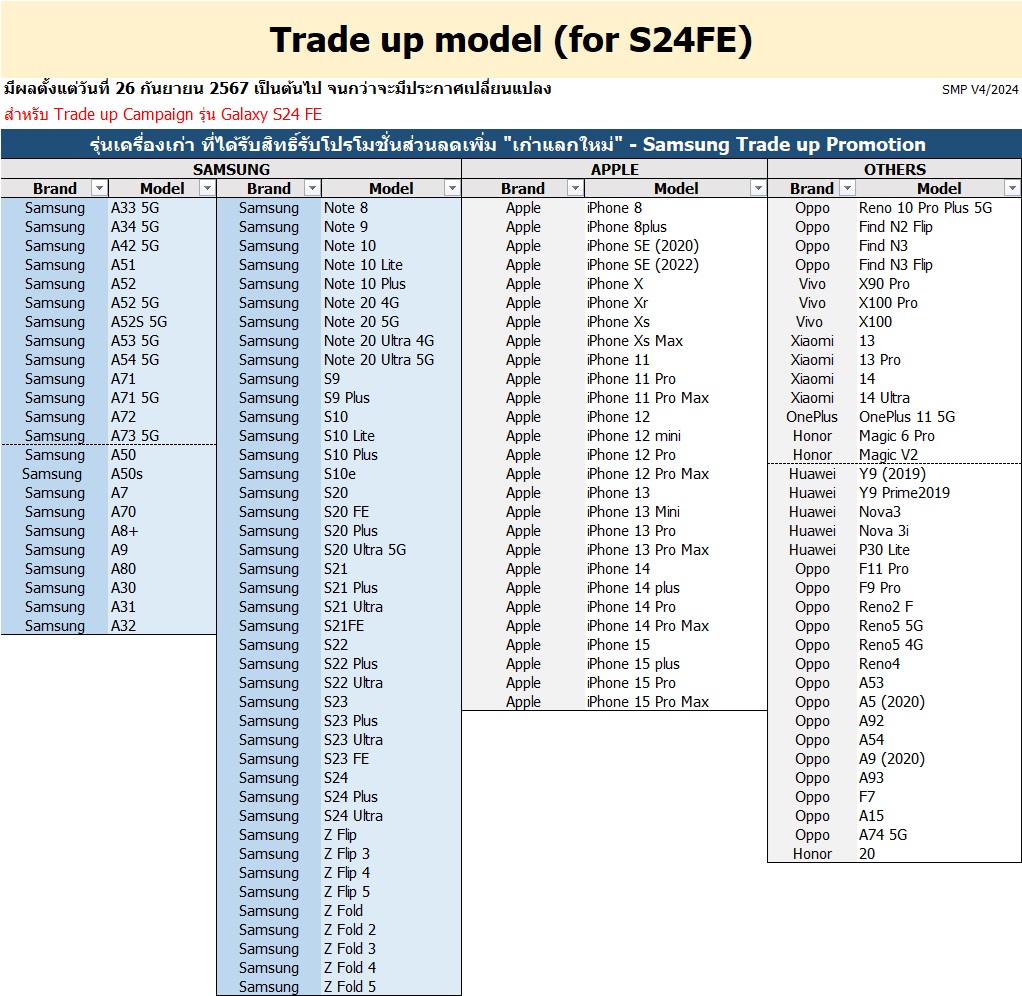Open the Others Brand column filter
Viewport: 1022px width, 996px height.
click(x=847, y=188)
